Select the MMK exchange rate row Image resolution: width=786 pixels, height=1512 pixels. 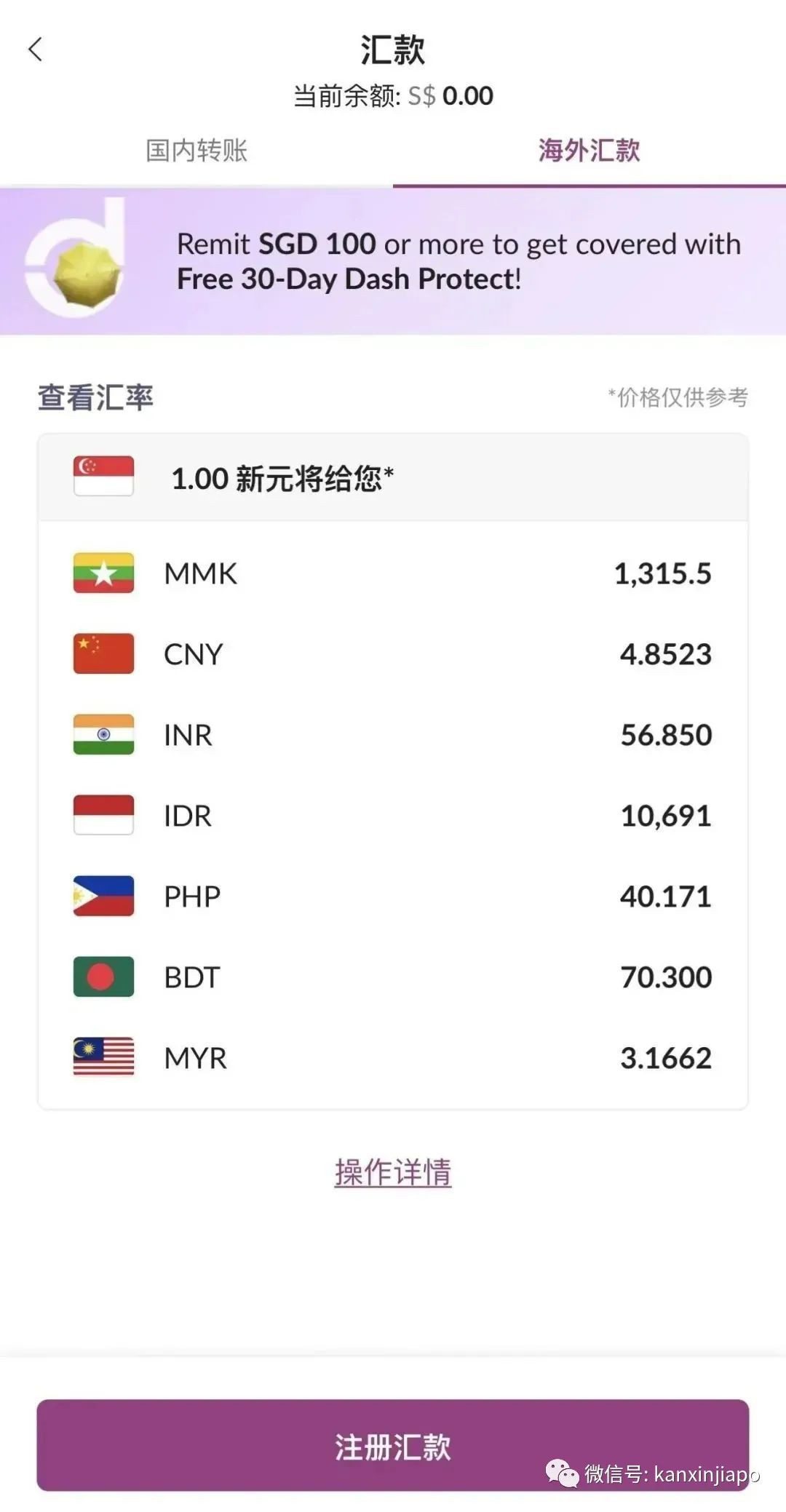coord(393,573)
